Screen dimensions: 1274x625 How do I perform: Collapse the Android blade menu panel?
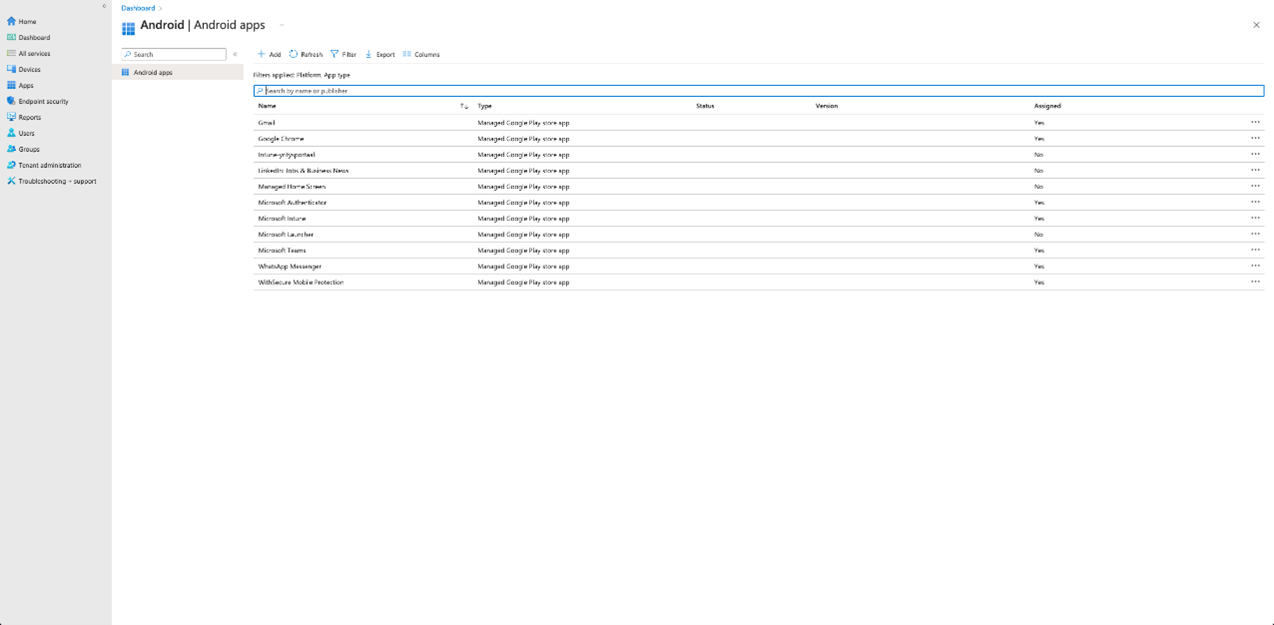click(x=235, y=54)
